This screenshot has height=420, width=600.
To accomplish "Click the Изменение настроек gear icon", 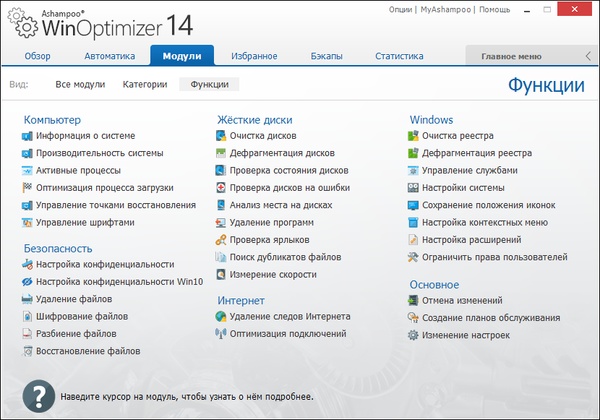I will pyautogui.click(x=415, y=334).
